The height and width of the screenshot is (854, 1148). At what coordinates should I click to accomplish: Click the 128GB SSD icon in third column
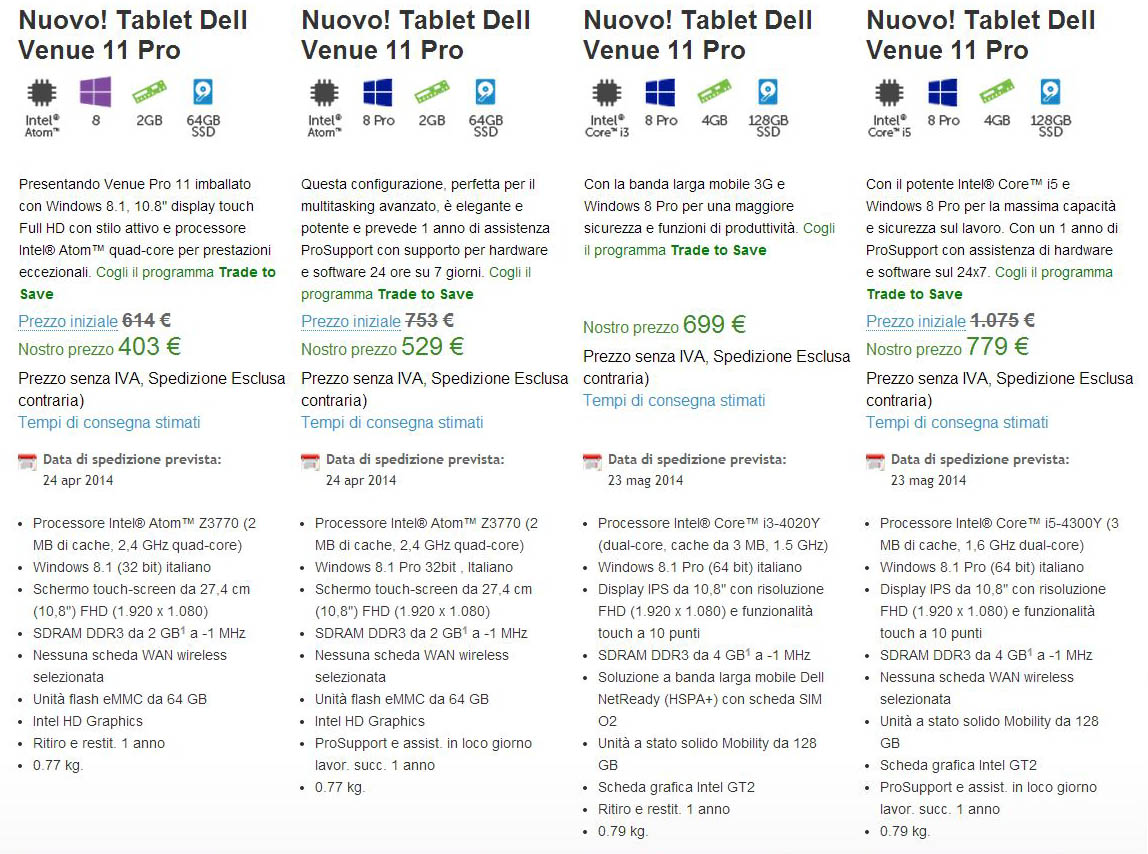[x=768, y=93]
